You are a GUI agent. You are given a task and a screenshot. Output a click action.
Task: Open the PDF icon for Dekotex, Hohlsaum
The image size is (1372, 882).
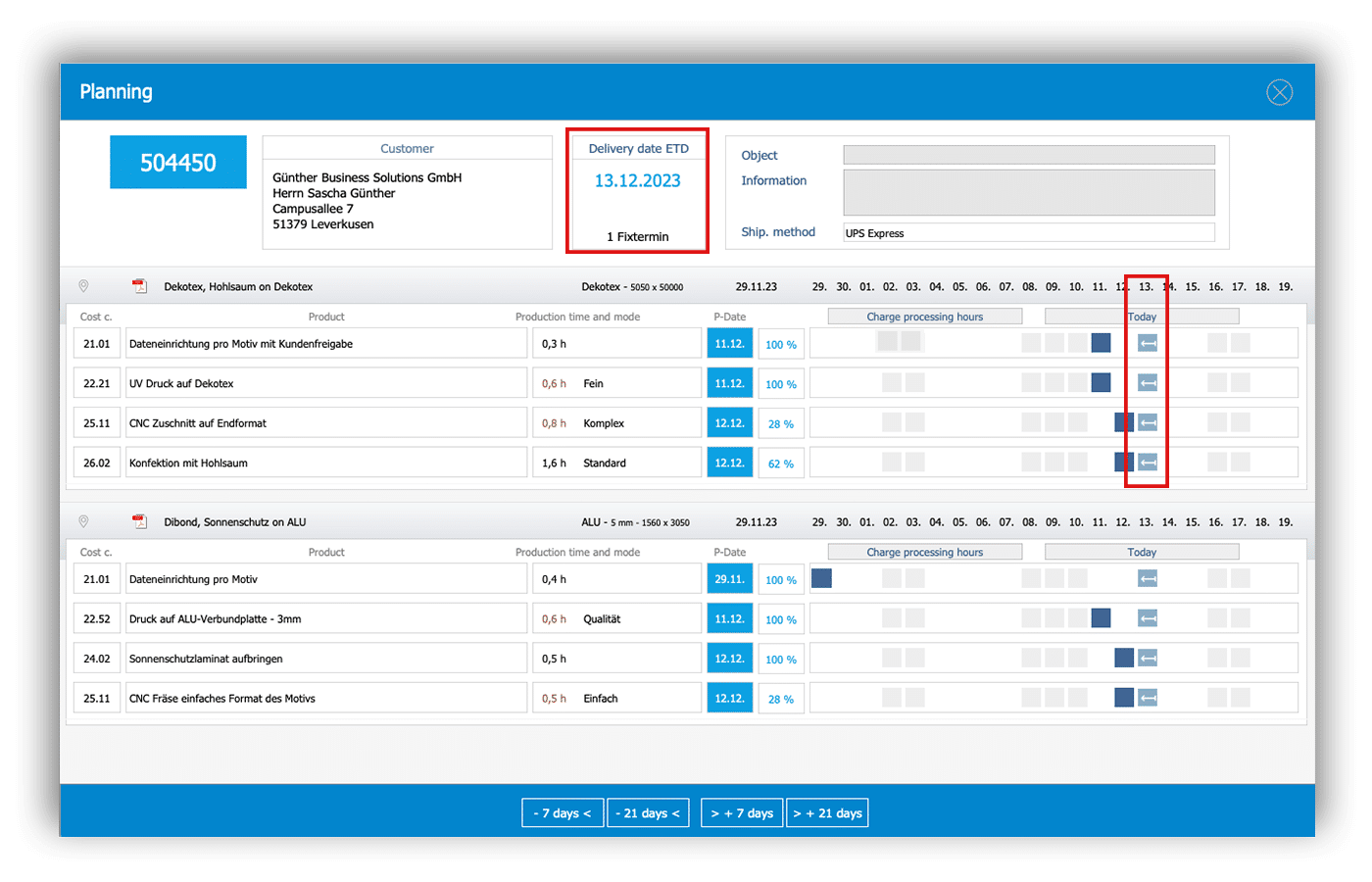tap(139, 286)
